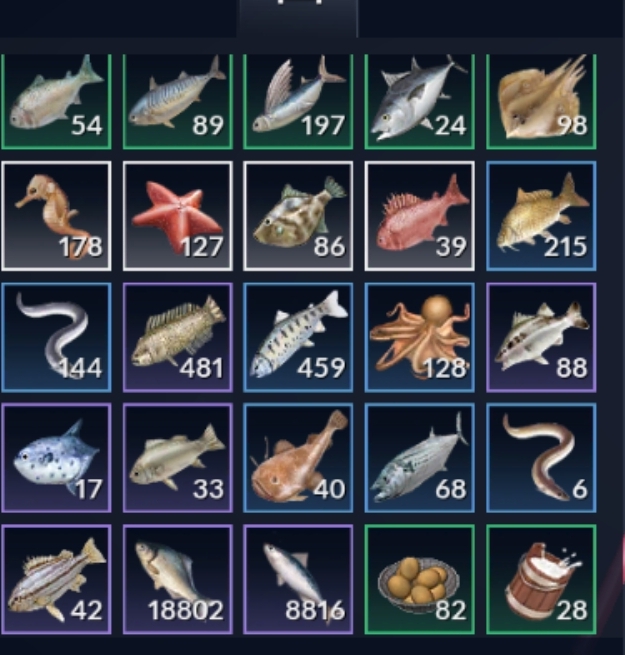This screenshot has width=625, height=655.
Task: Select the golden carp with 215
Action: (x=541, y=216)
